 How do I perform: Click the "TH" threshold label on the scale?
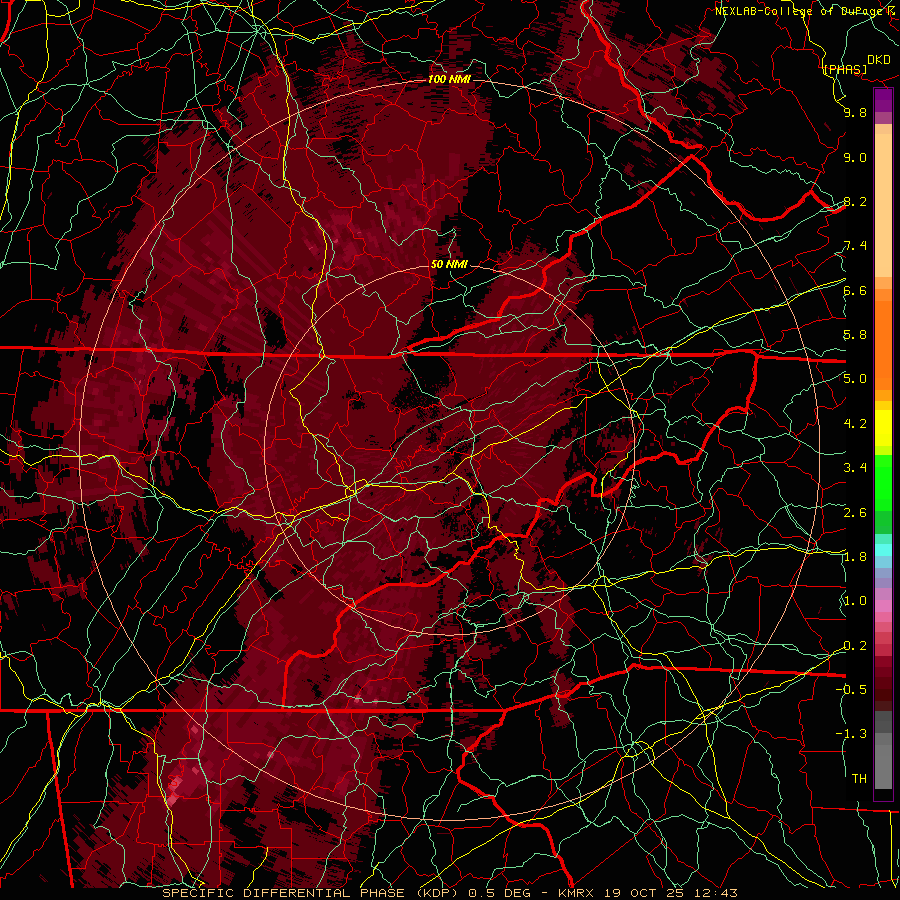859,779
